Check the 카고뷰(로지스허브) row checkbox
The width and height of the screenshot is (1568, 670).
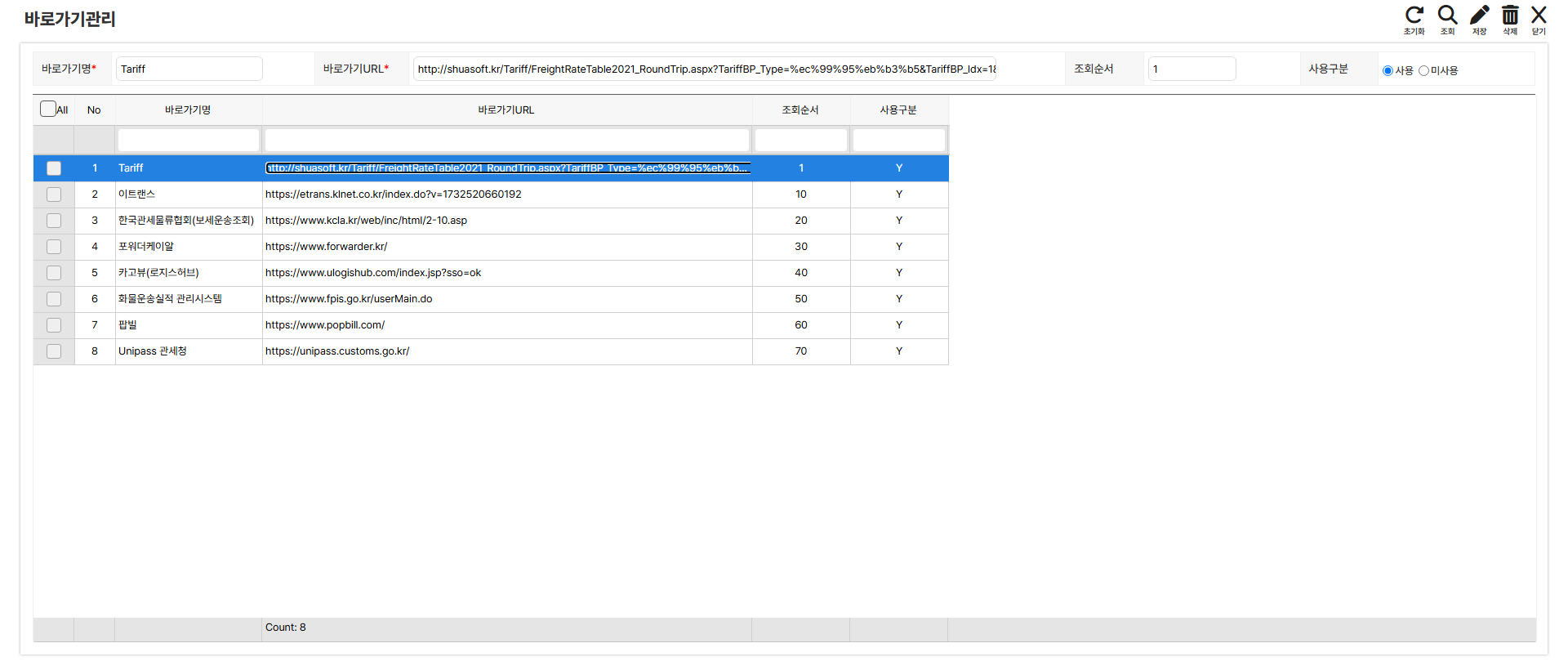click(x=54, y=273)
